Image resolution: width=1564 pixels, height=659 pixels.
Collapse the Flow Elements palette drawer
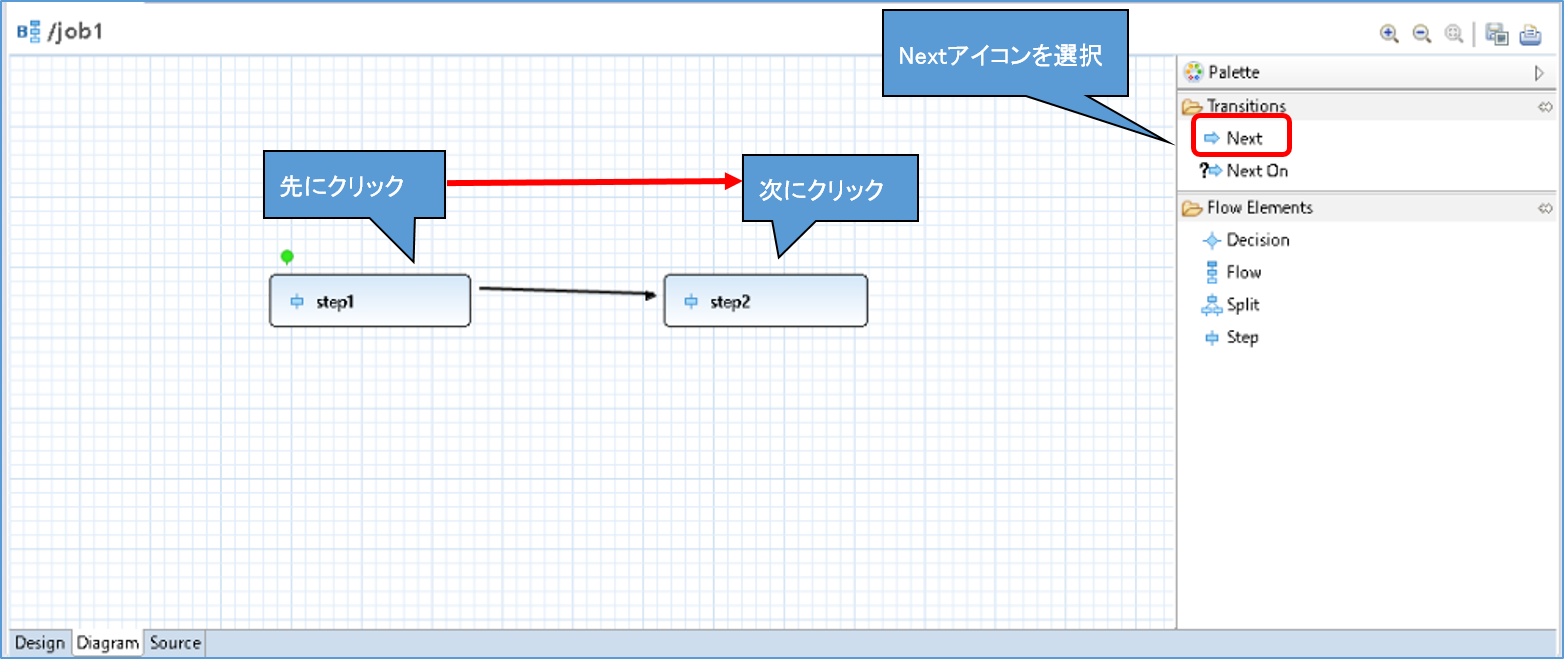(1259, 208)
